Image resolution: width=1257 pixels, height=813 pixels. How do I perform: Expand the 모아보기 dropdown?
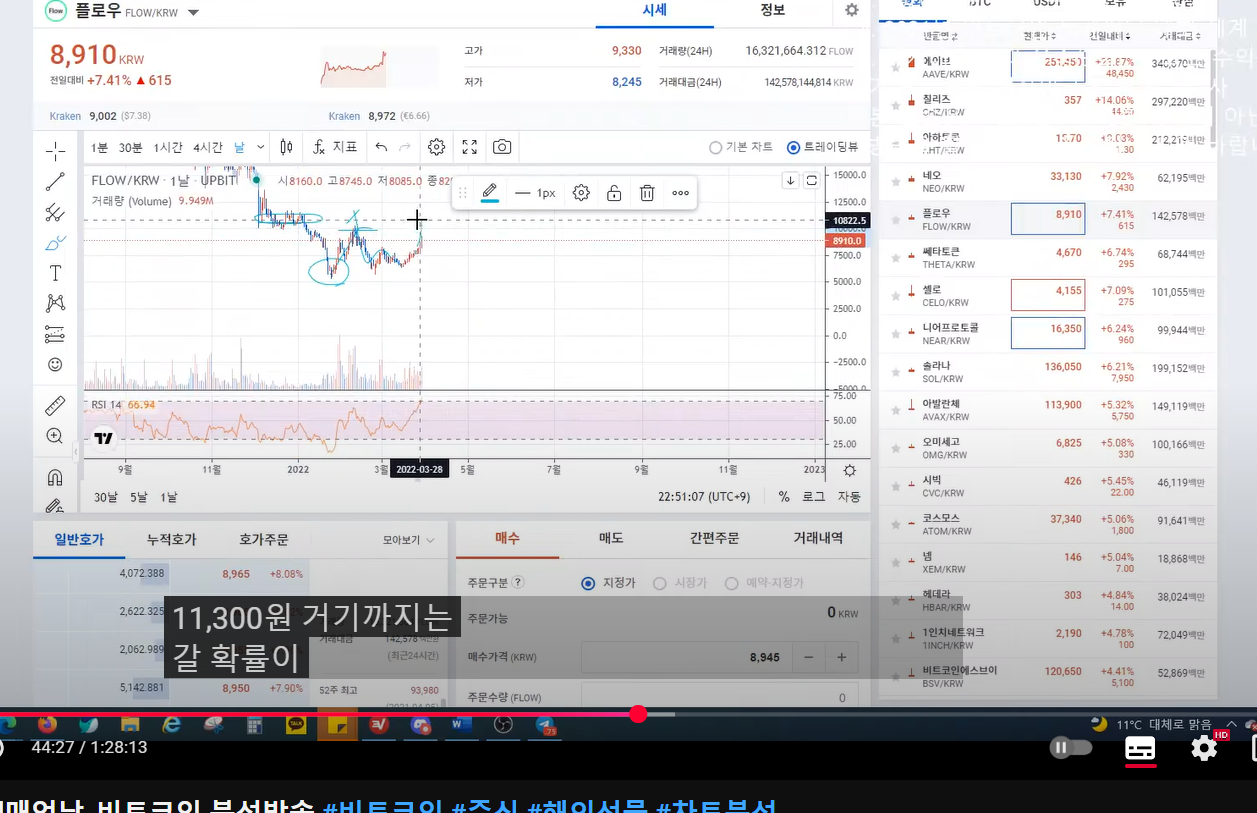point(409,540)
